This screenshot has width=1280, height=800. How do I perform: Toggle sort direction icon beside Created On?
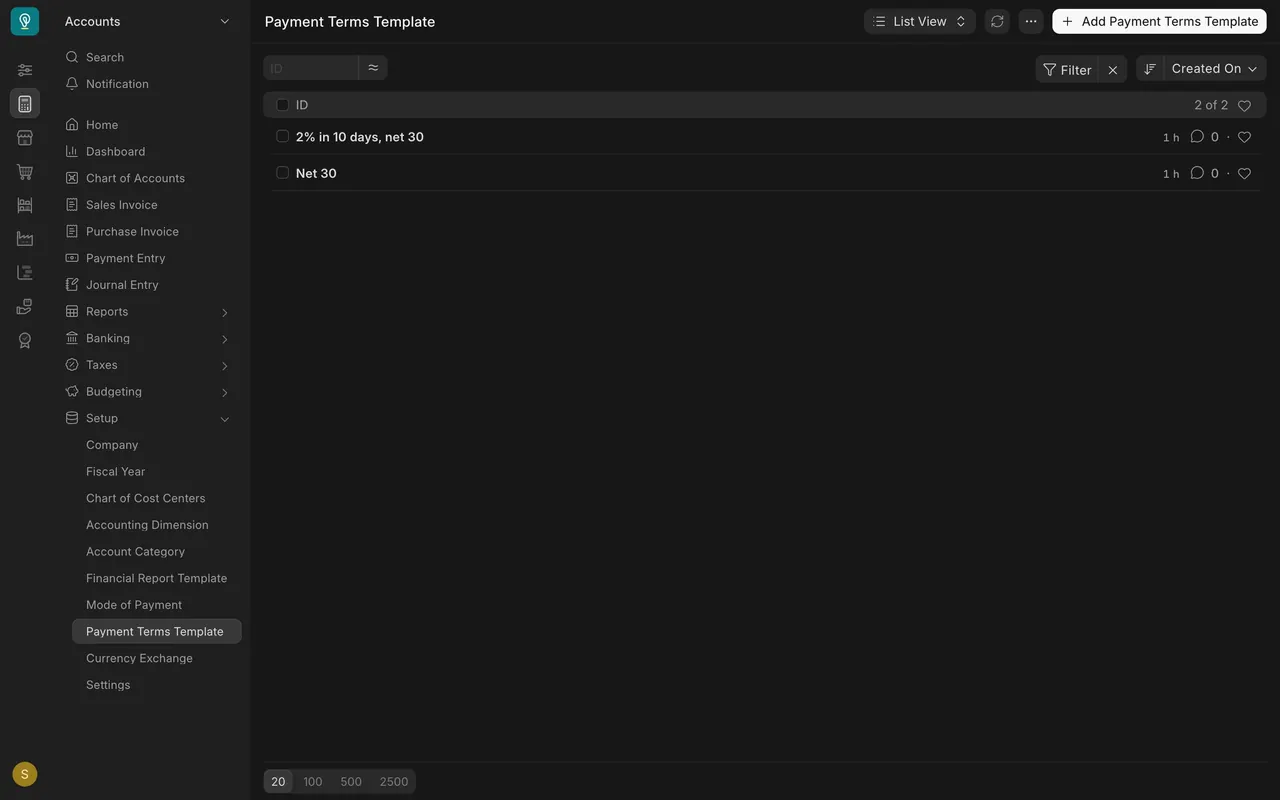pyautogui.click(x=1150, y=69)
